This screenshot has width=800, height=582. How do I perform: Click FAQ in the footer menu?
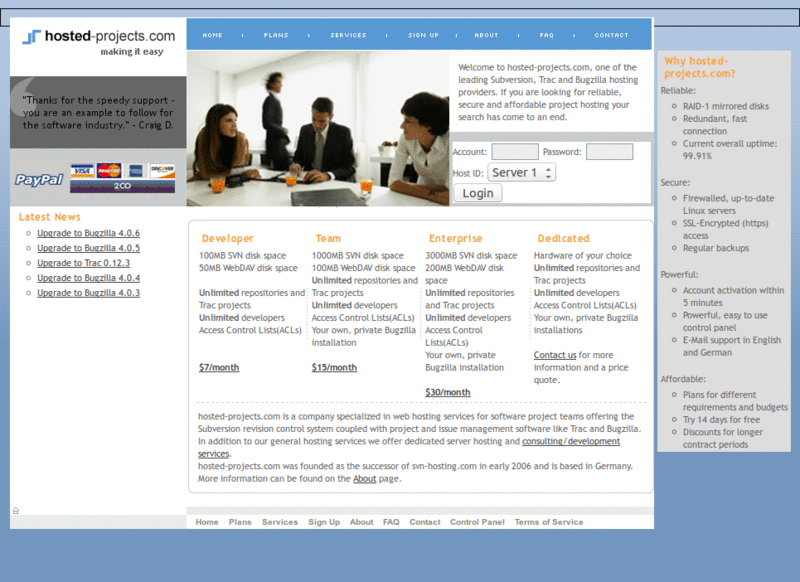tap(391, 522)
